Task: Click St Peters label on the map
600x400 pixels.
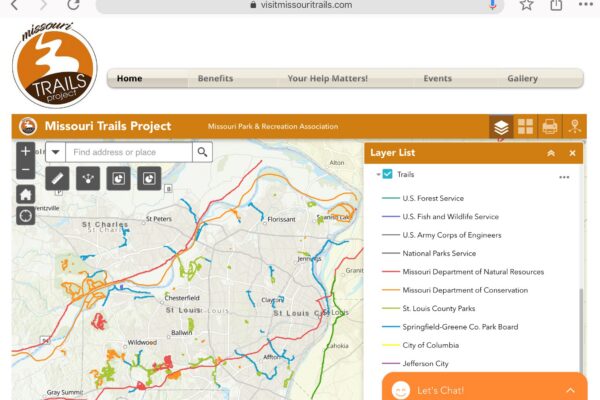Action: click(x=159, y=219)
